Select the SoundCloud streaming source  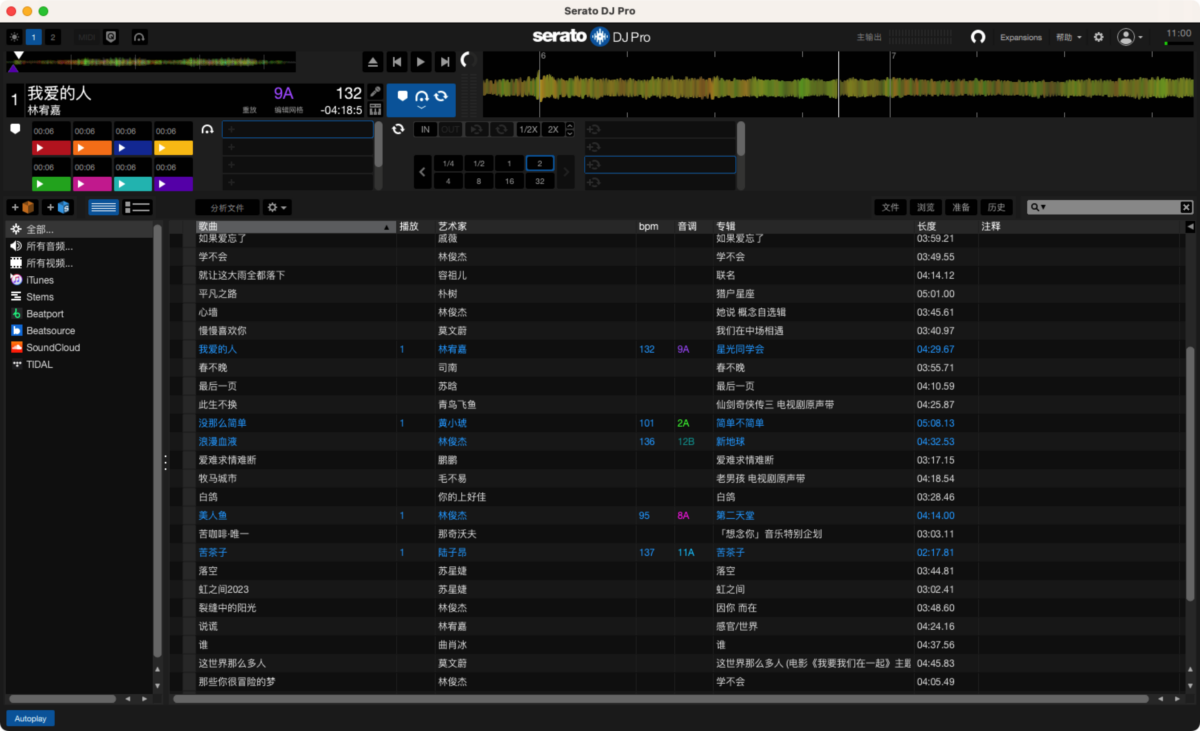(x=52, y=348)
